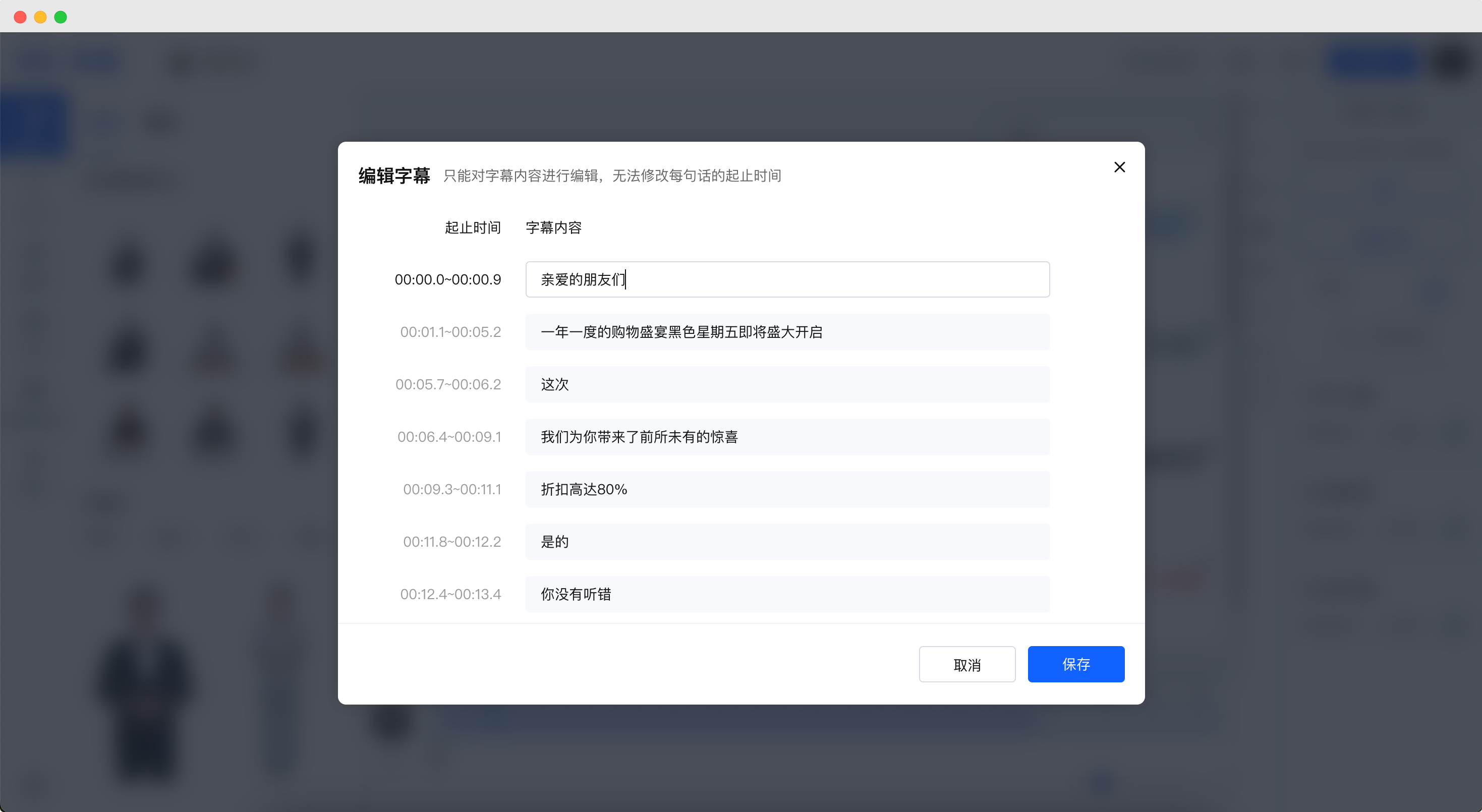The height and width of the screenshot is (812, 1482).
Task: Click the timestamp 00:05.7~00:06.2
Action: pos(448,384)
